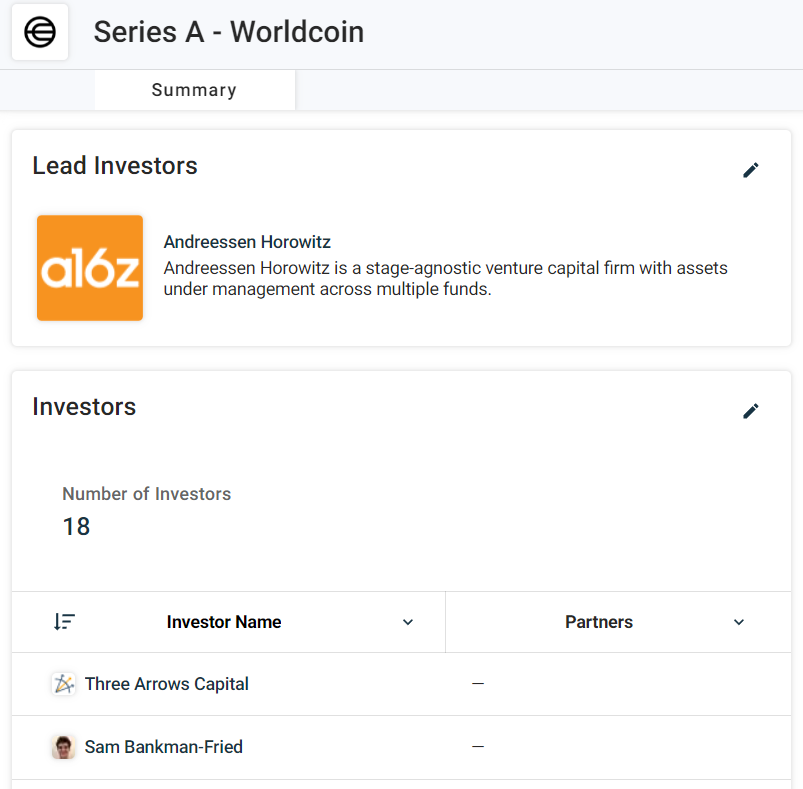
Task: Open the a16z logo thumbnail
Action: pyautogui.click(x=90, y=268)
